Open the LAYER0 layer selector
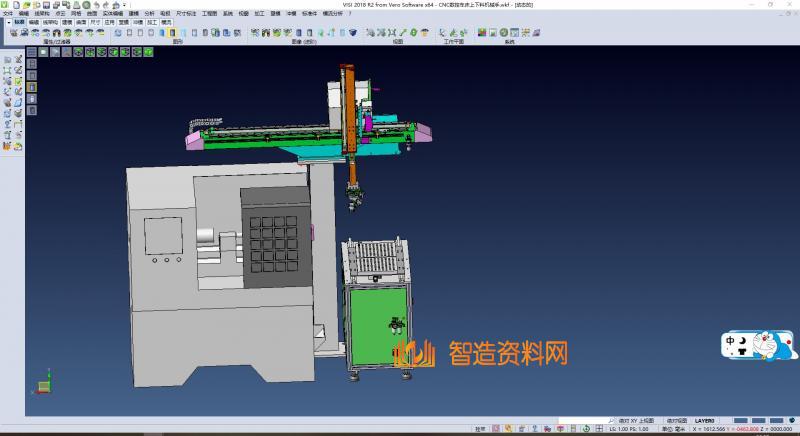This screenshot has height=436, width=800. (705, 421)
